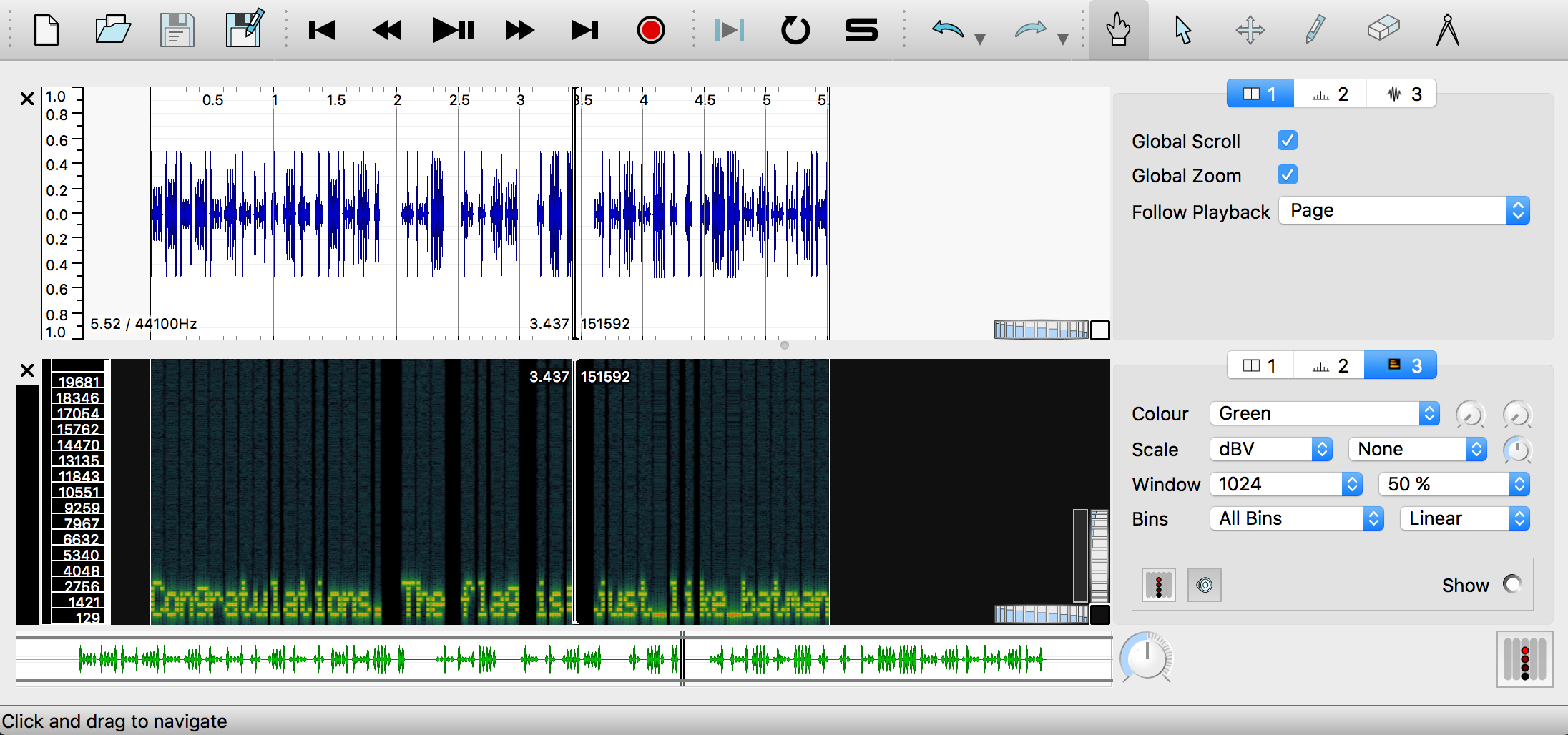Click the fast forward double-arrow button
The image size is (1568, 735).
[x=520, y=31]
